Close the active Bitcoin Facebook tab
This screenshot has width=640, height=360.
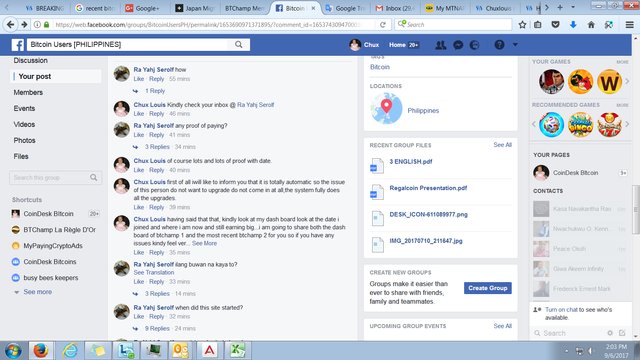tap(313, 8)
